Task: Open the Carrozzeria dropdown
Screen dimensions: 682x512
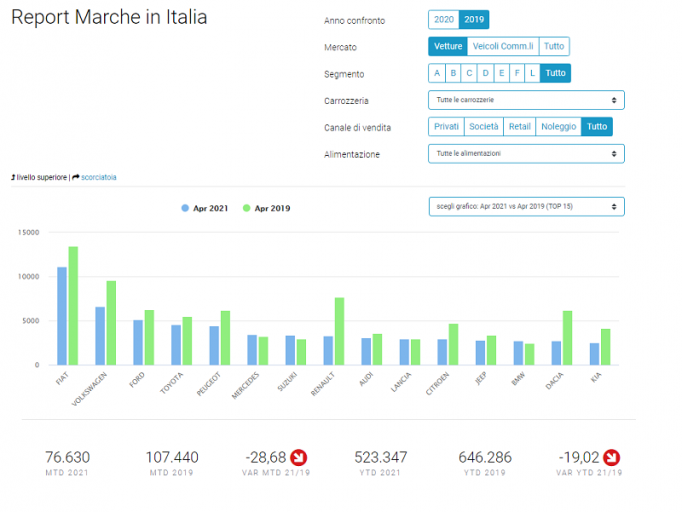Action: (x=526, y=100)
